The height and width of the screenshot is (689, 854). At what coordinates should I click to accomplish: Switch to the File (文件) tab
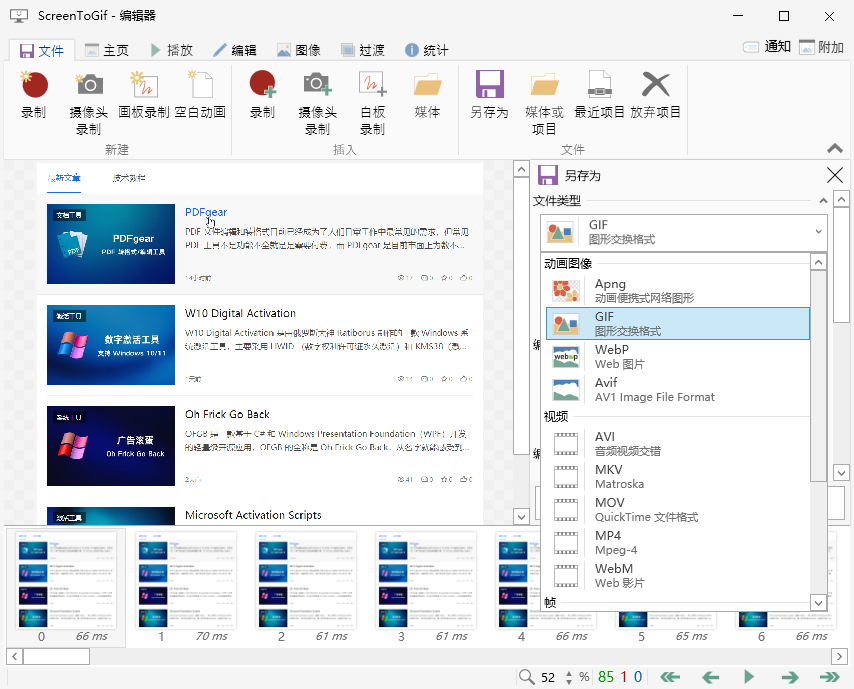click(x=42, y=51)
